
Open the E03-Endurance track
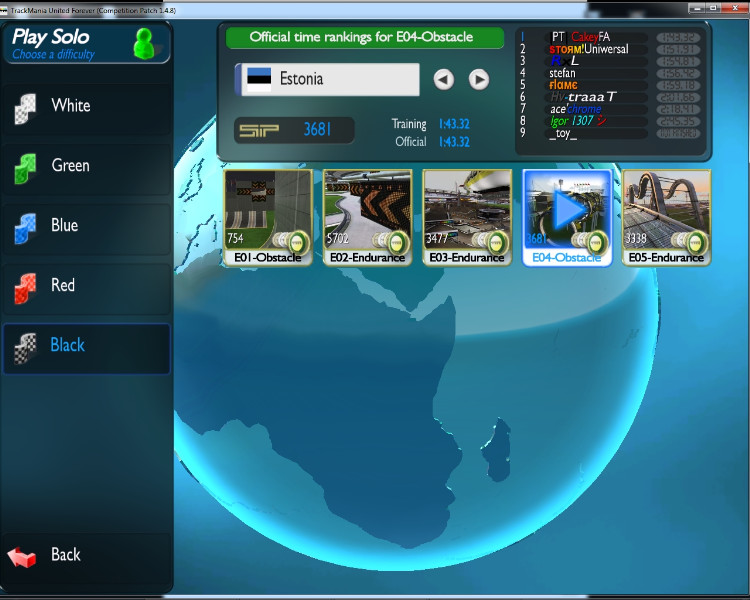(x=467, y=217)
